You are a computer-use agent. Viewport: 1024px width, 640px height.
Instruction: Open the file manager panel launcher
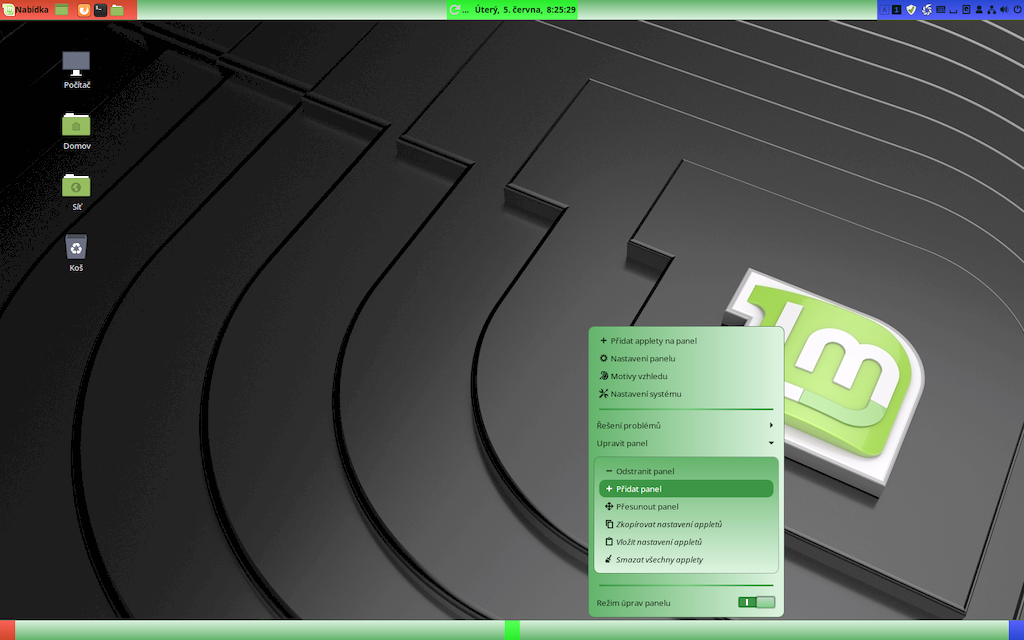pos(117,10)
